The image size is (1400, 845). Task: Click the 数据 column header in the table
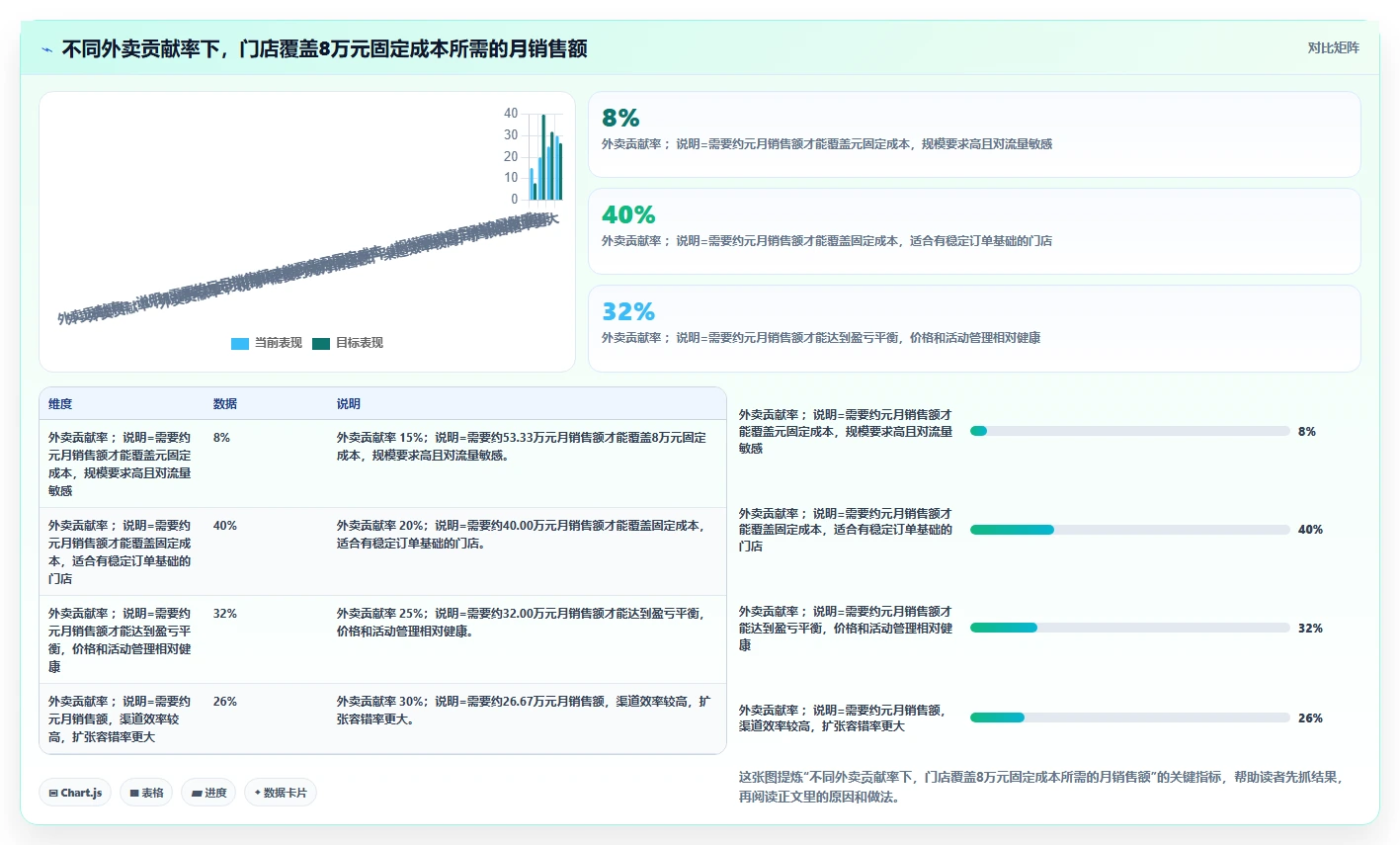225,404
